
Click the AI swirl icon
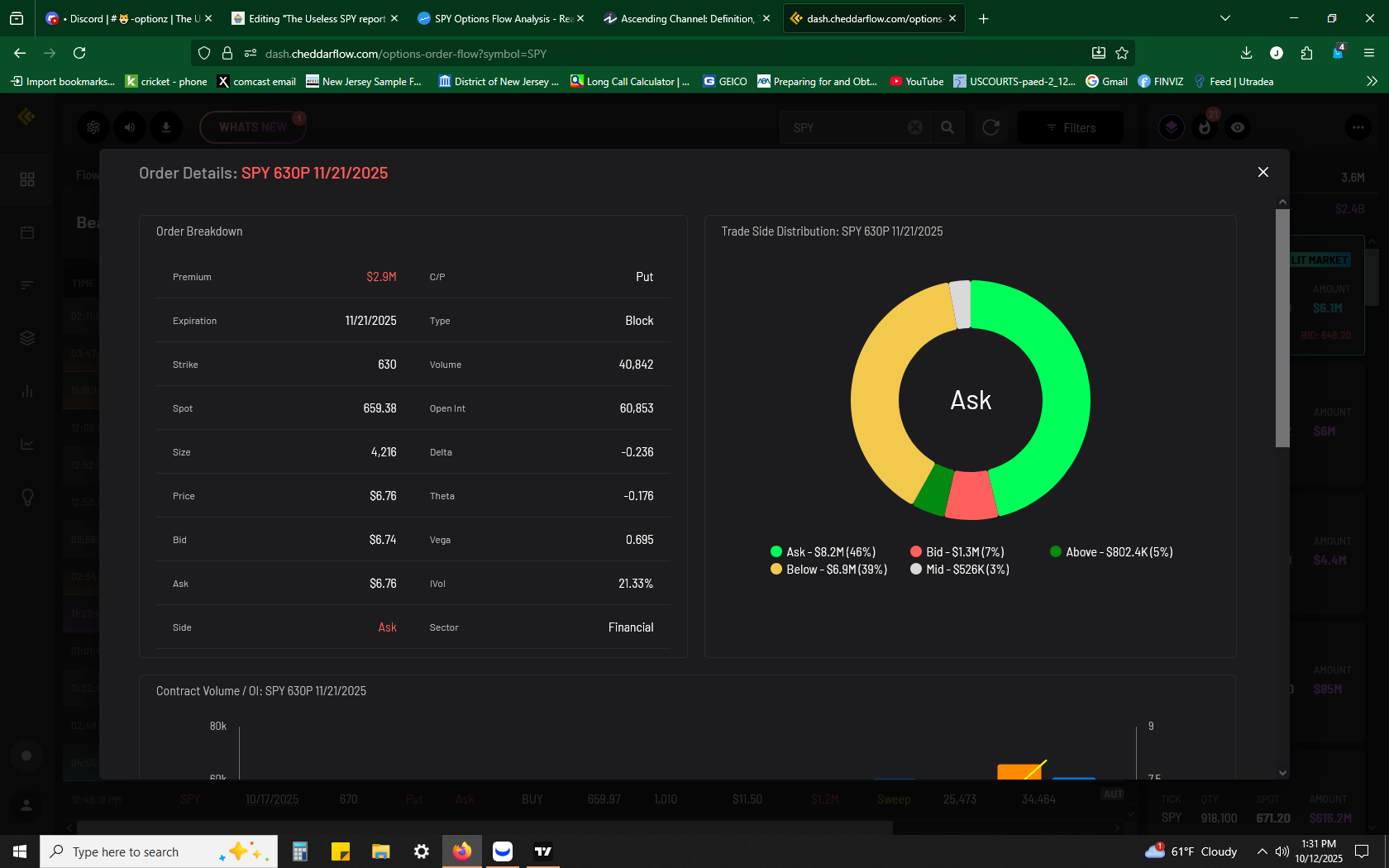(x=93, y=127)
